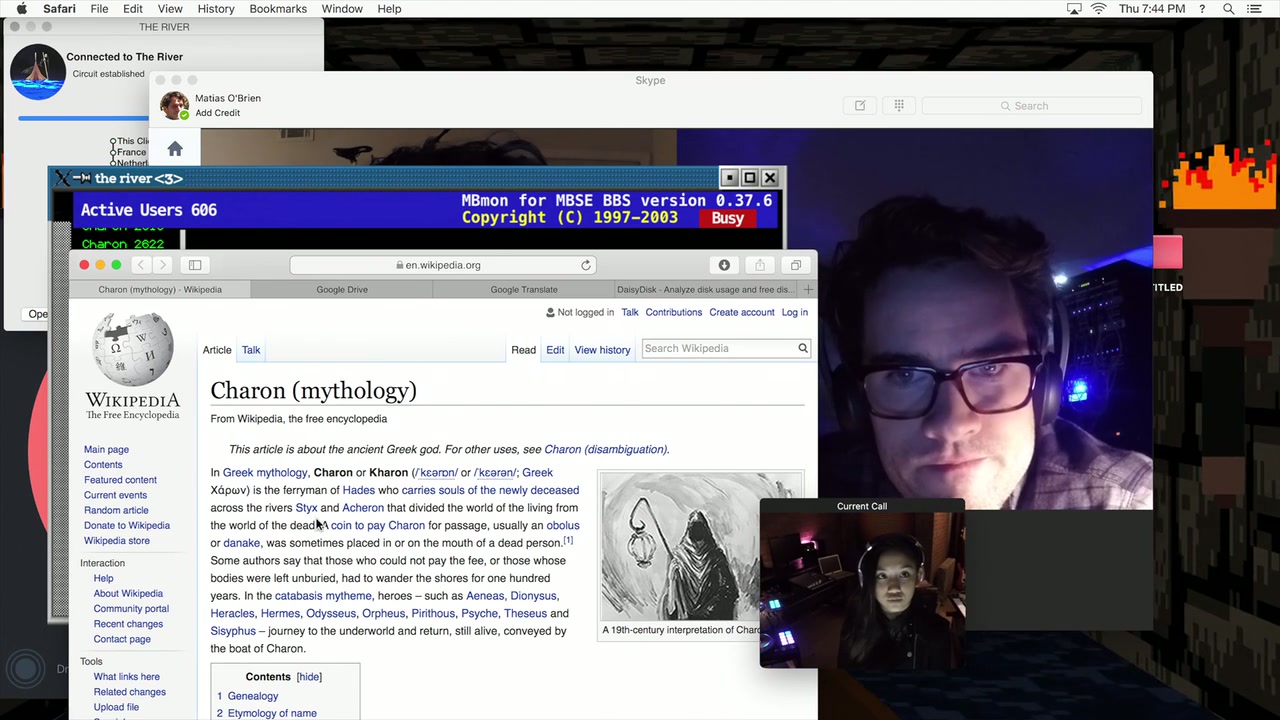Click Active Users 606 text in MBmon
This screenshot has height=720, width=1280.
pos(148,210)
